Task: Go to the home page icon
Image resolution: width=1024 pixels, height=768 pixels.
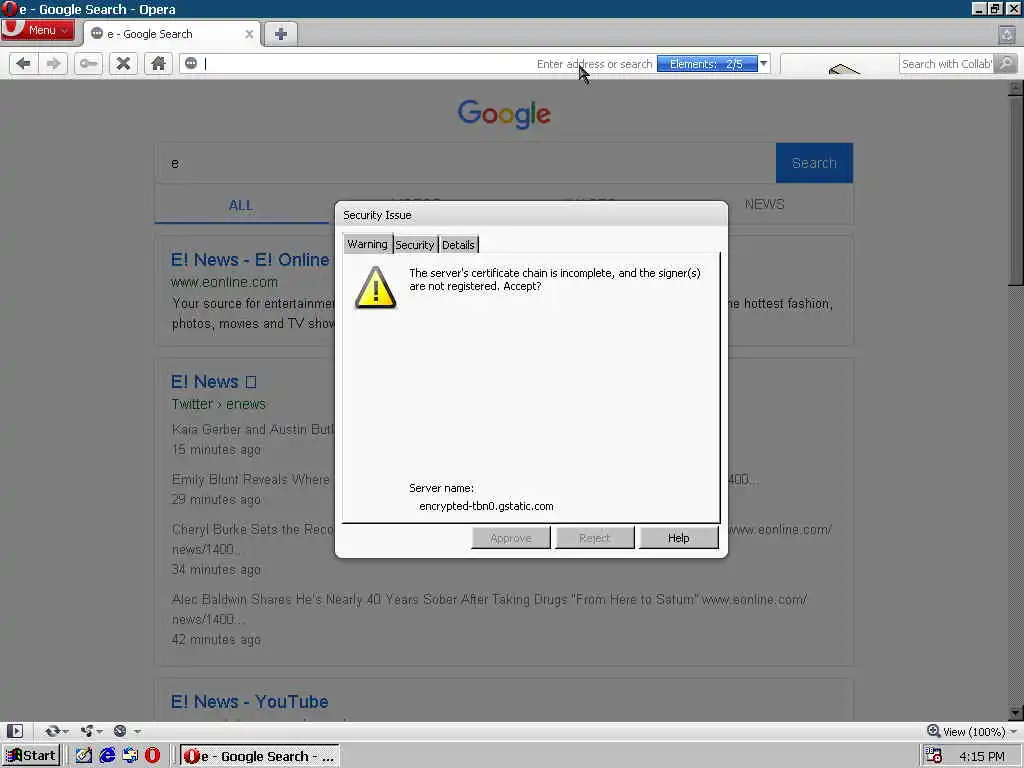Action: (158, 63)
